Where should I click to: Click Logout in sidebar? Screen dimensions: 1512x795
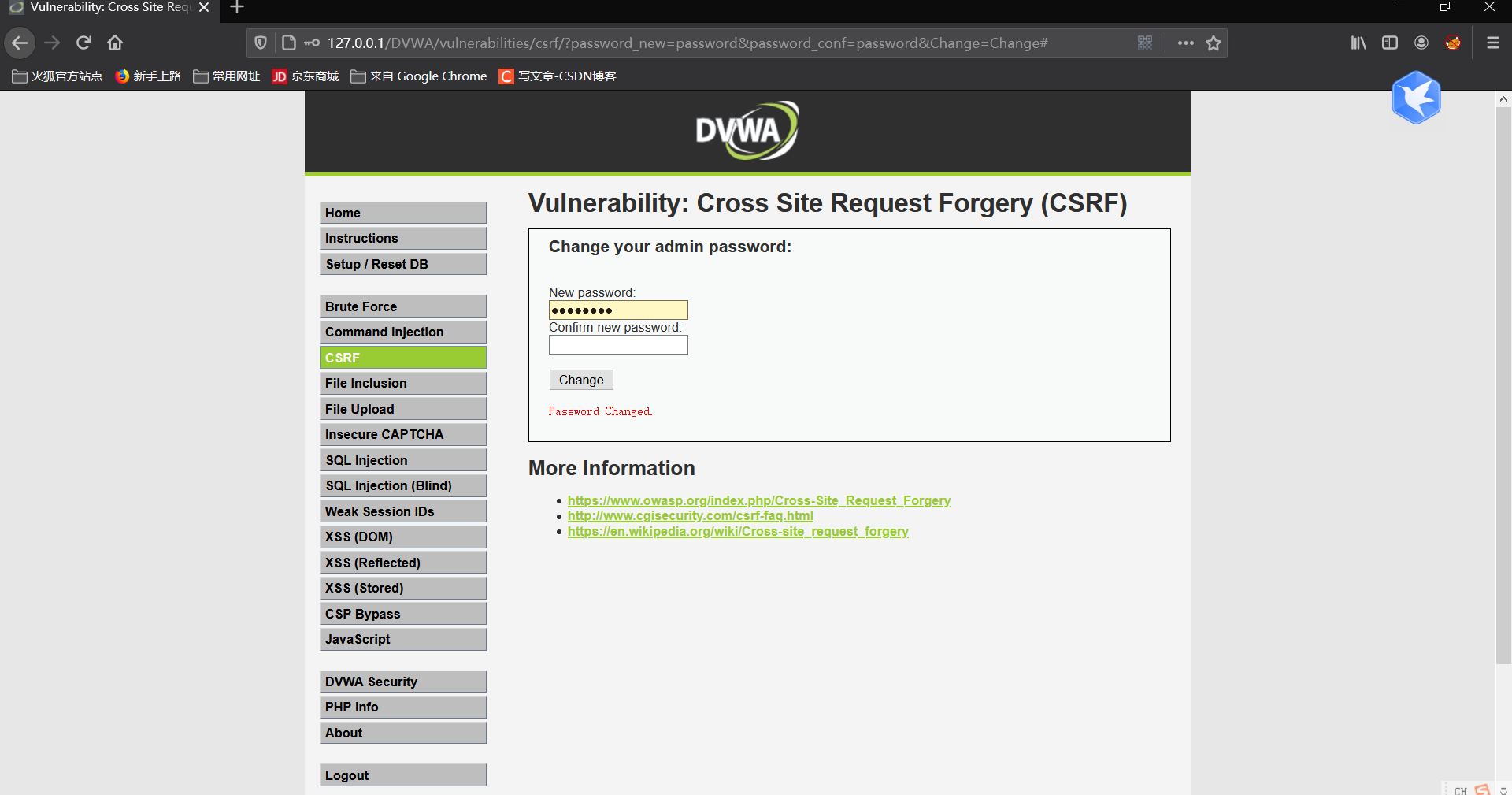click(x=403, y=775)
